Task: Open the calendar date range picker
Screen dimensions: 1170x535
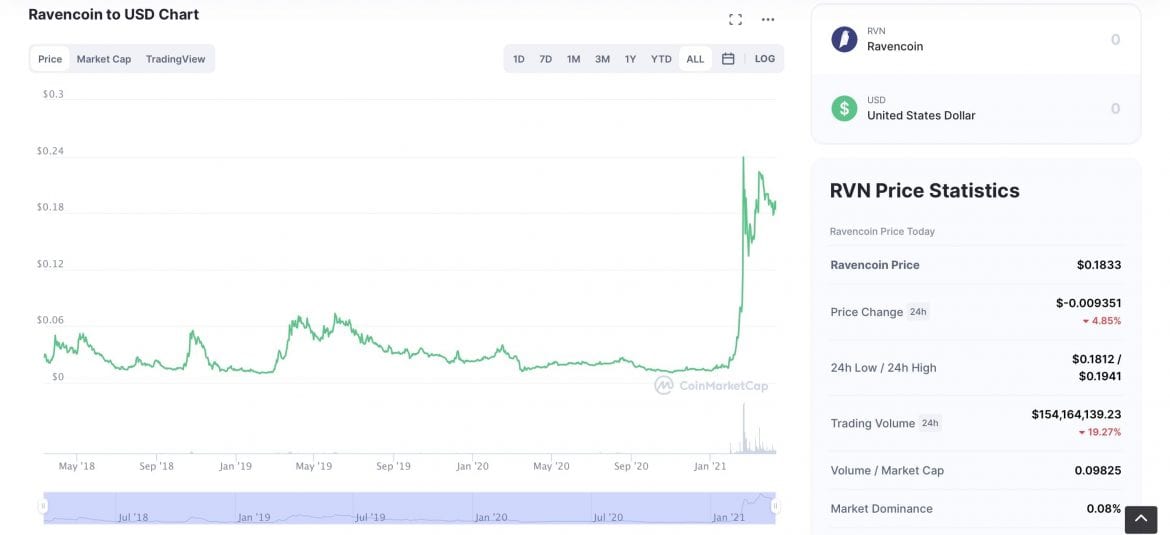Action: pos(728,59)
